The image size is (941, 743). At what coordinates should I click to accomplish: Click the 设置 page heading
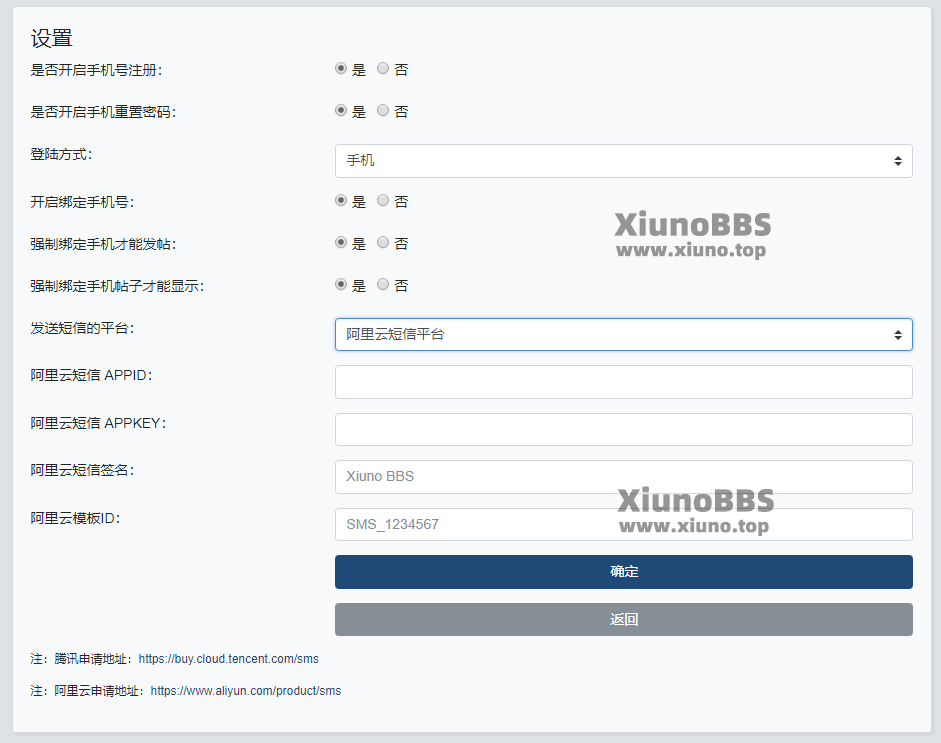[x=52, y=38]
